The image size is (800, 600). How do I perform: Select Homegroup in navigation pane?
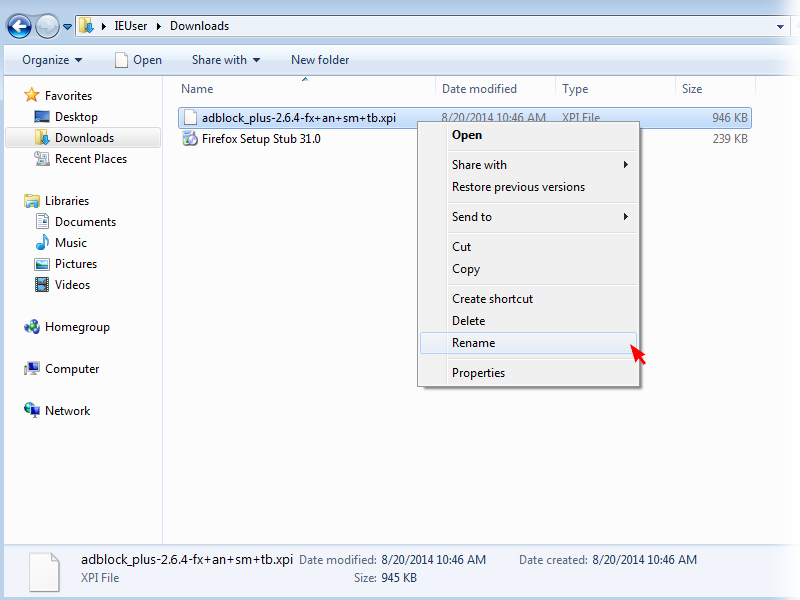pos(77,327)
